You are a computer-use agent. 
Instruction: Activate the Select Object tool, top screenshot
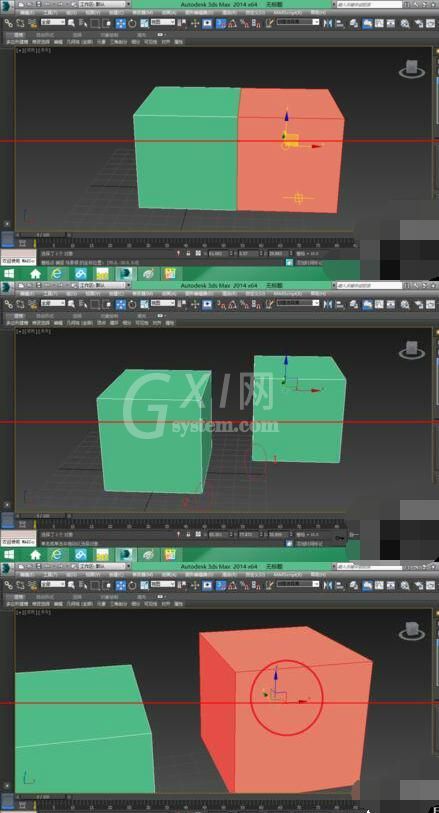coord(71,23)
